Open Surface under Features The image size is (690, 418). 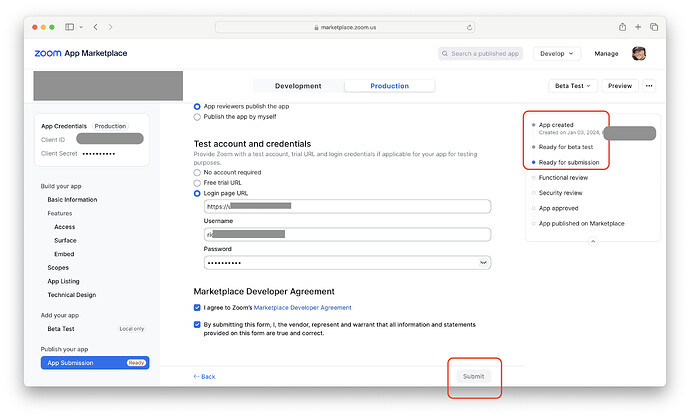point(65,241)
